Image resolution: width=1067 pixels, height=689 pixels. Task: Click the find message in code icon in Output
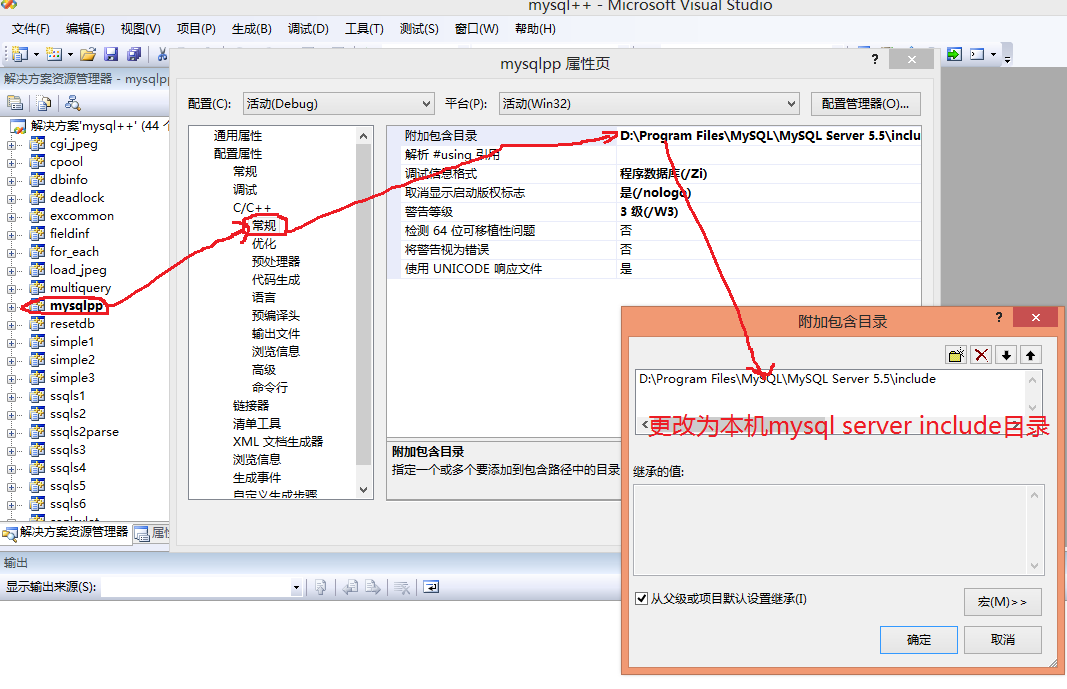(x=321, y=587)
